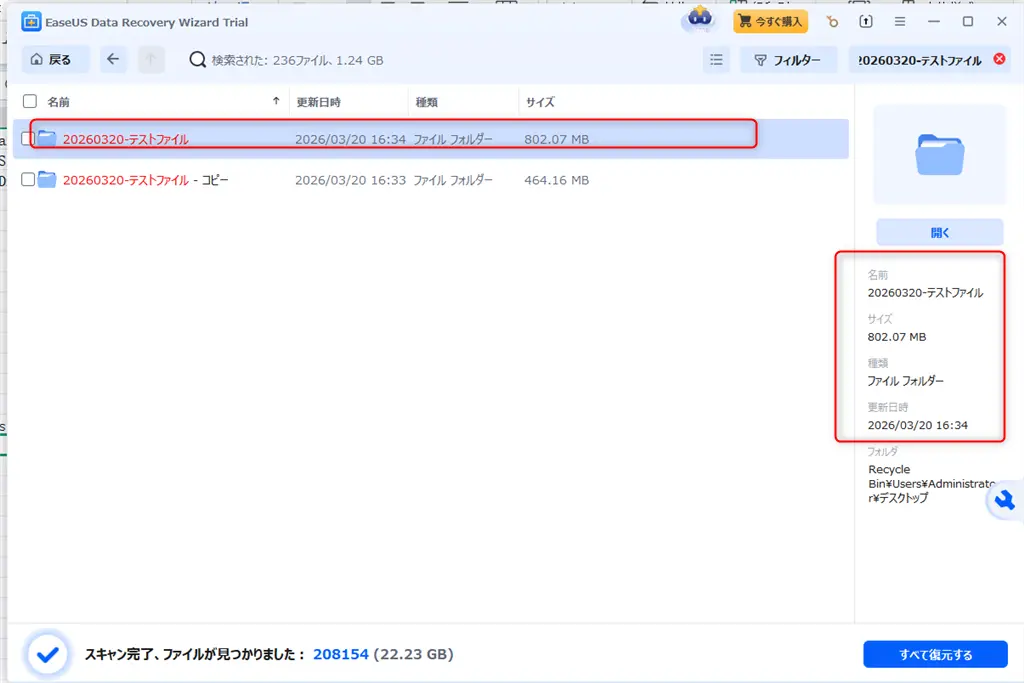Toggle the select-all checkbox in the header

(27, 101)
